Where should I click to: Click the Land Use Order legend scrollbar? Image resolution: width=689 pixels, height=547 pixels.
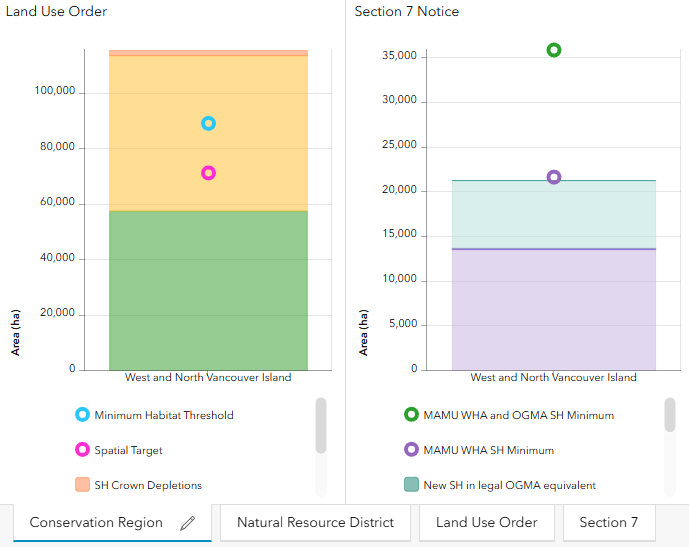click(321, 425)
